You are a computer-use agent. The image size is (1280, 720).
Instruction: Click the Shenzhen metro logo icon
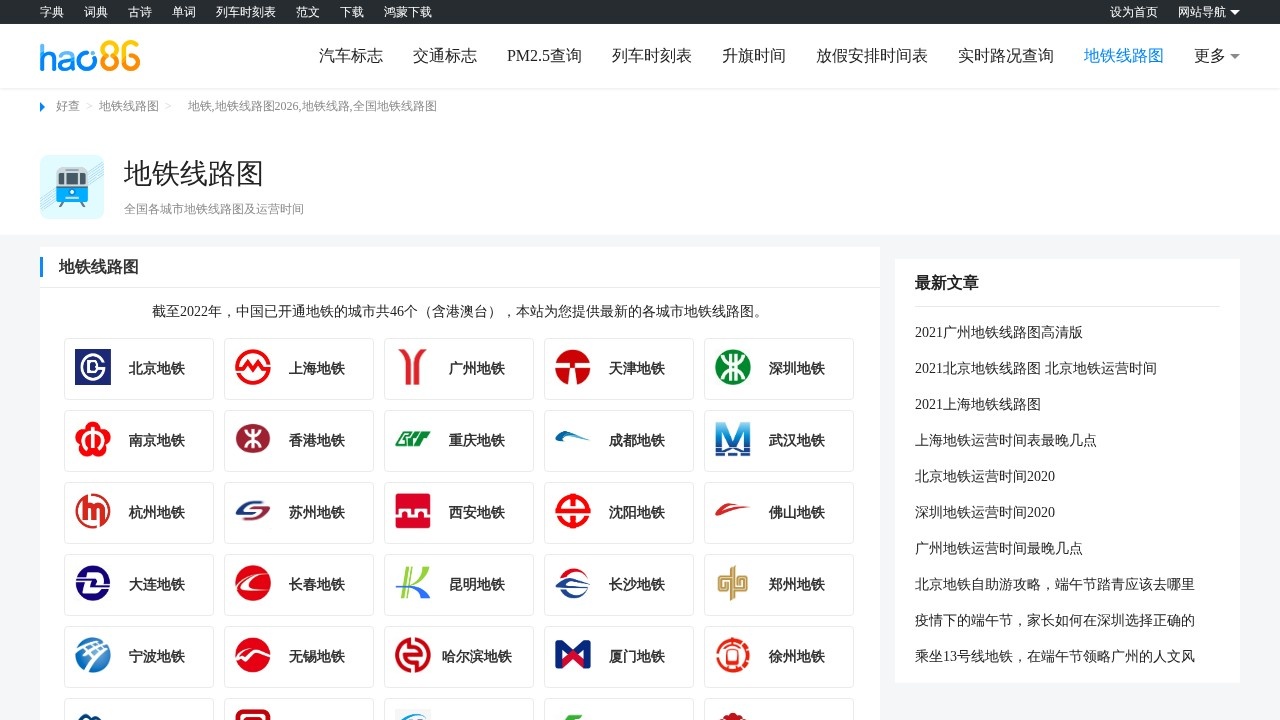pos(733,368)
